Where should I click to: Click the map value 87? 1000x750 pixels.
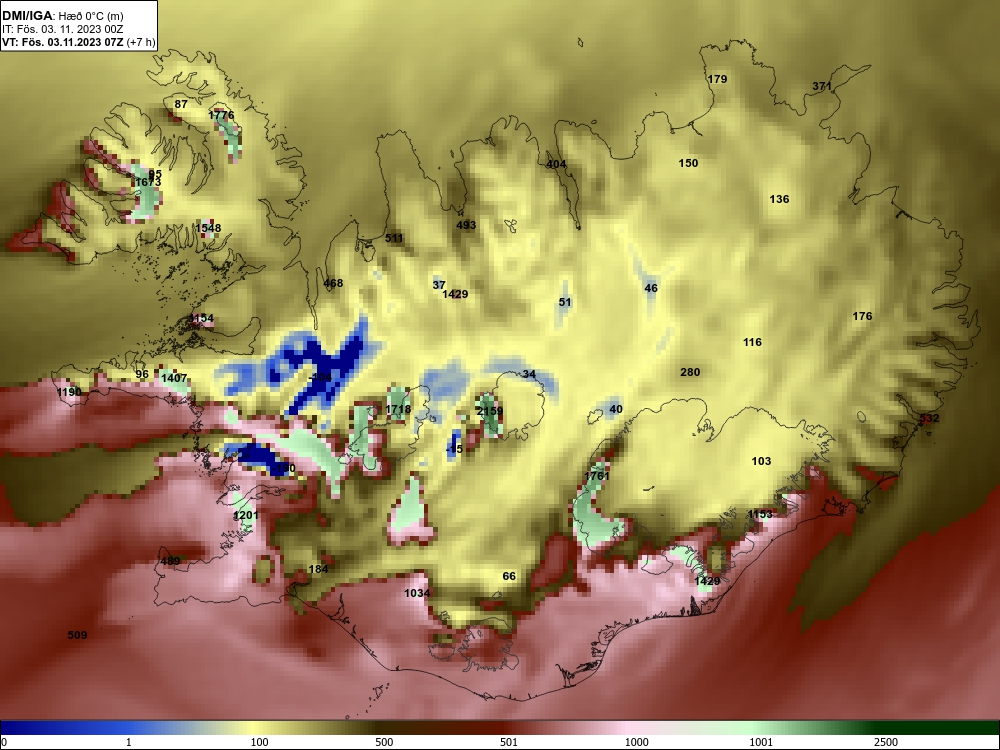point(181,104)
